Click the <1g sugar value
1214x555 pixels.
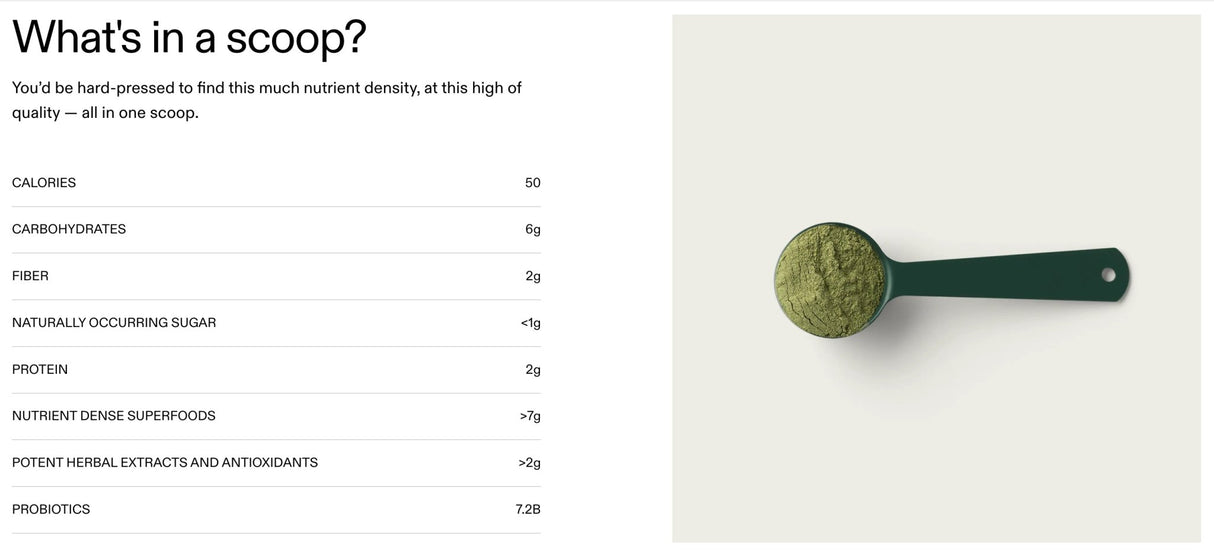click(x=530, y=323)
